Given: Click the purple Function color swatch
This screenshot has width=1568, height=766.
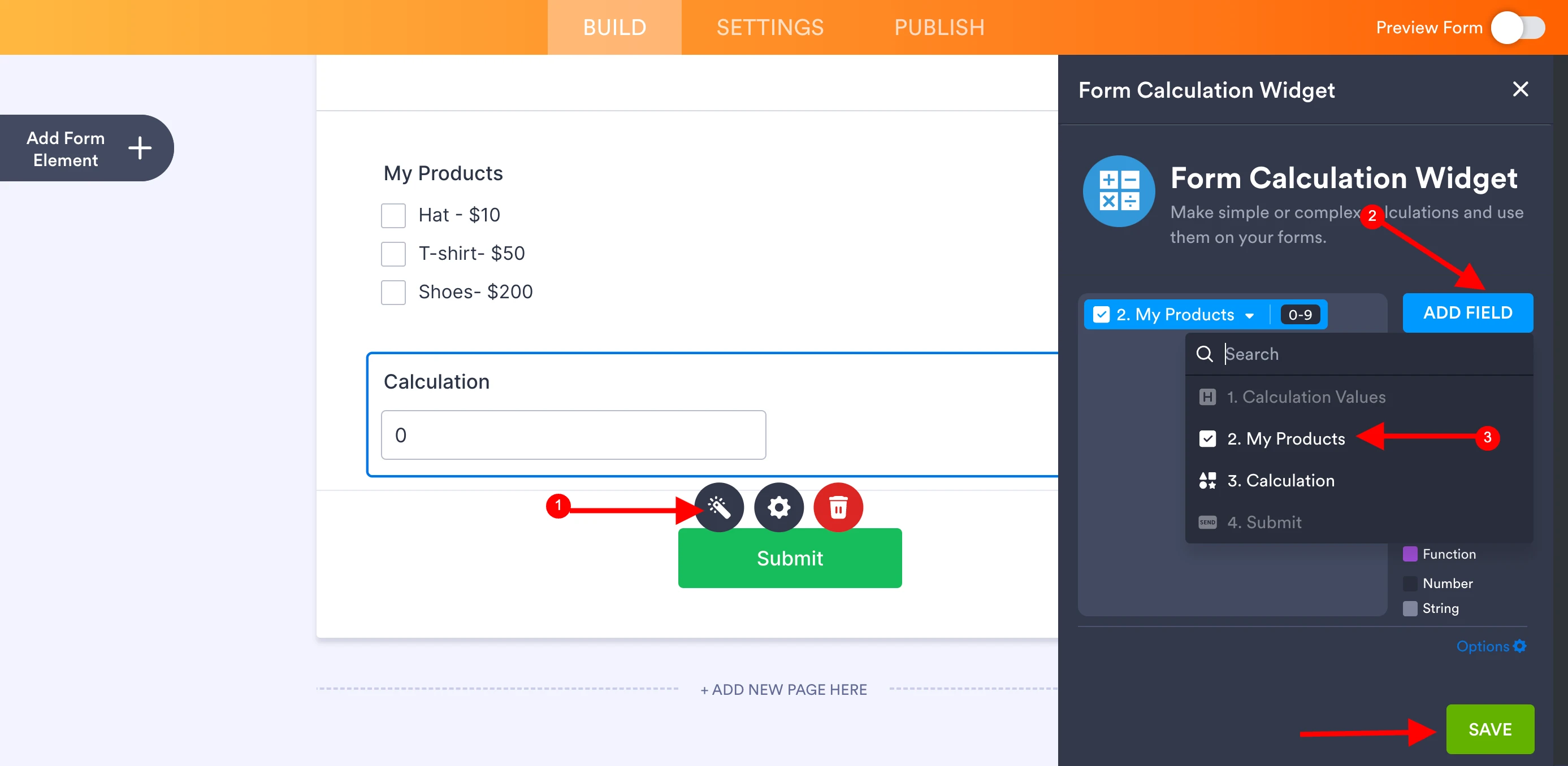Looking at the screenshot, I should click(x=1411, y=554).
